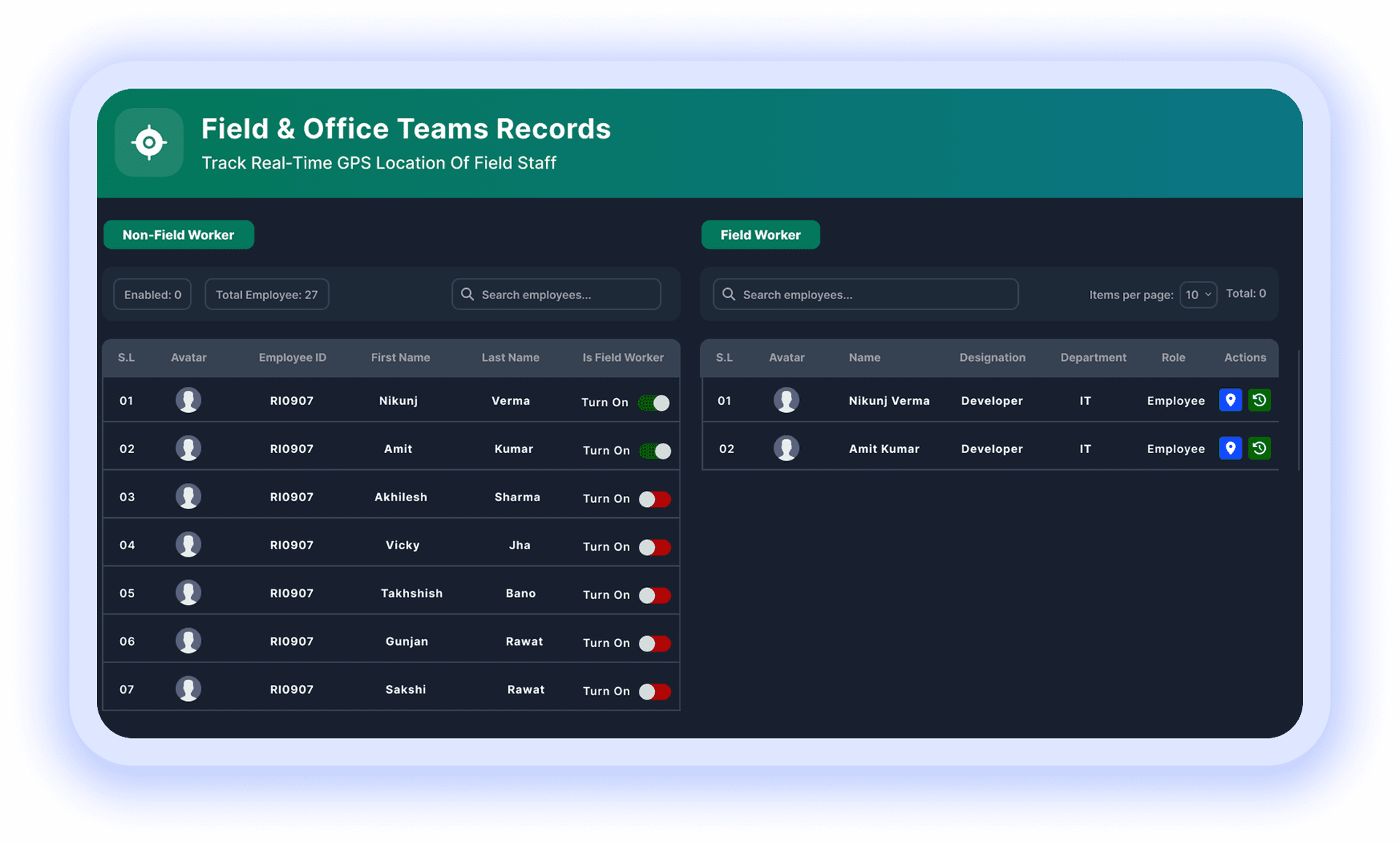Turn on field worker status for Sakshi Rawat
This screenshot has height=844, width=1400.
click(654, 692)
